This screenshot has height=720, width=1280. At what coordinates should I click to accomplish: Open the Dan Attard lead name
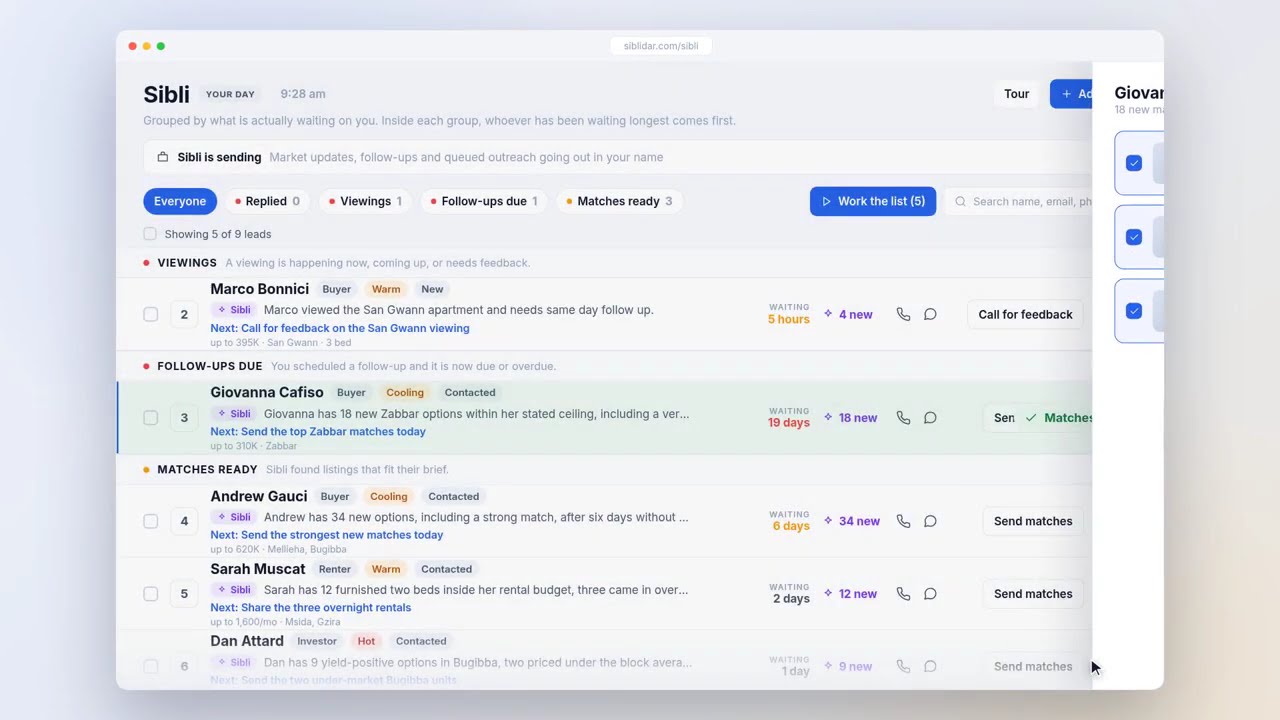(247, 641)
